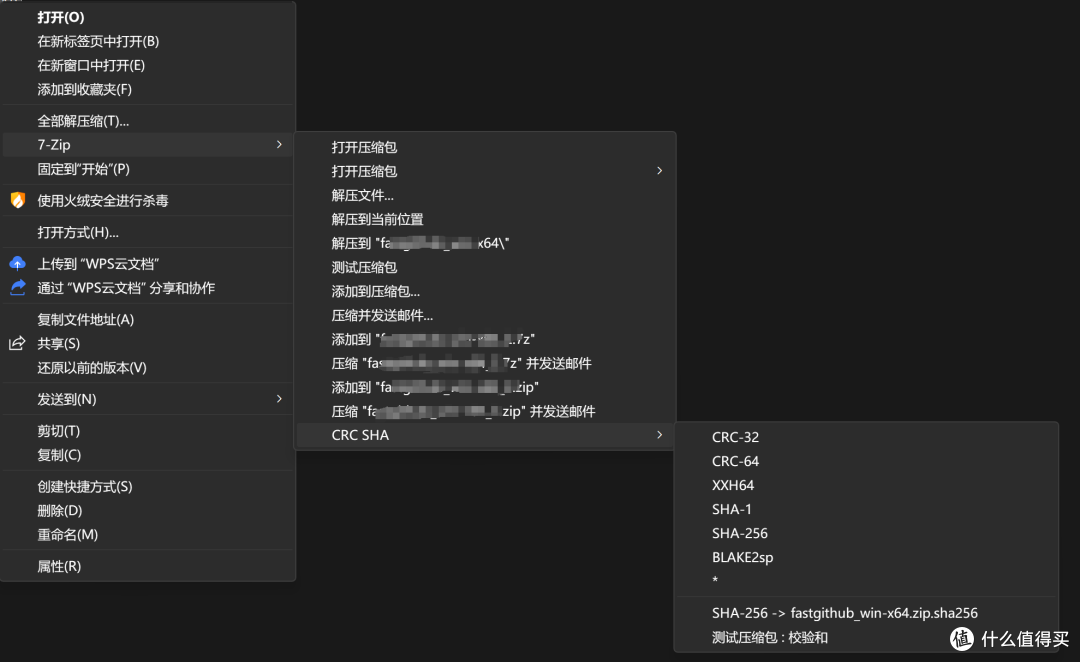Viewport: 1080px width, 662px height.
Task: Click the share icon beside 共享(S)
Action: [x=17, y=343]
